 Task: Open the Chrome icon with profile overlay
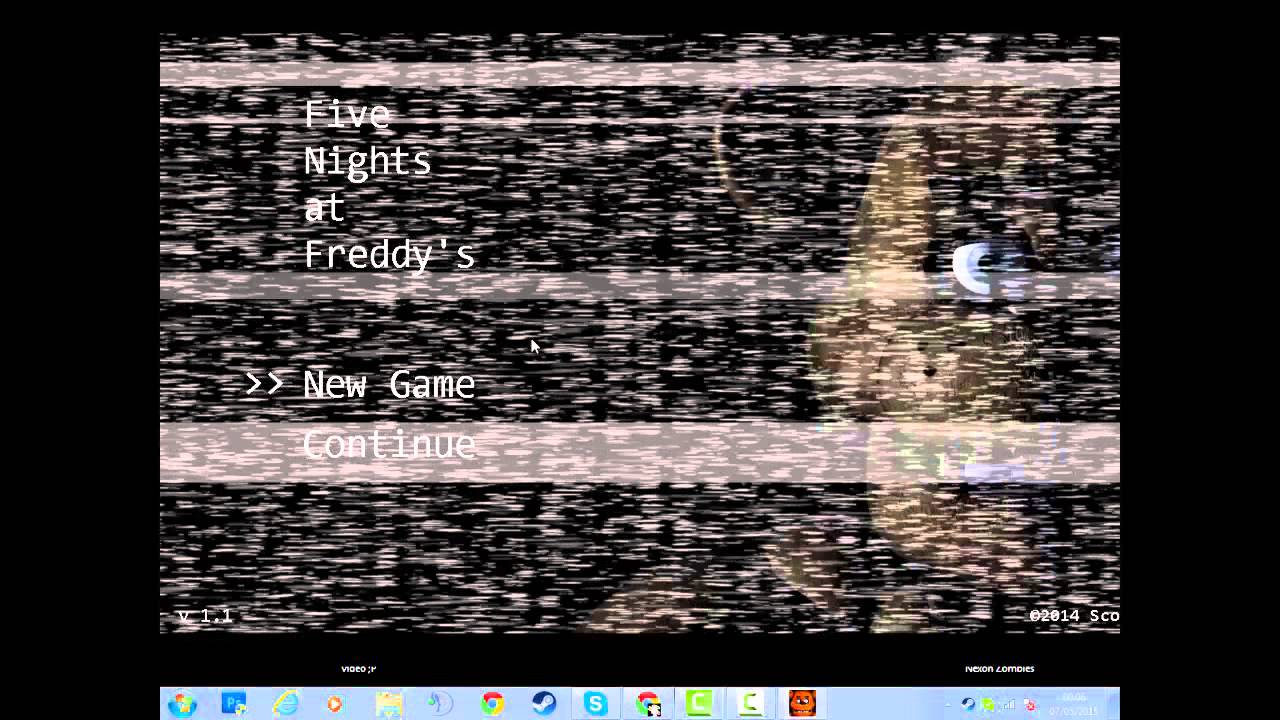[x=648, y=704]
